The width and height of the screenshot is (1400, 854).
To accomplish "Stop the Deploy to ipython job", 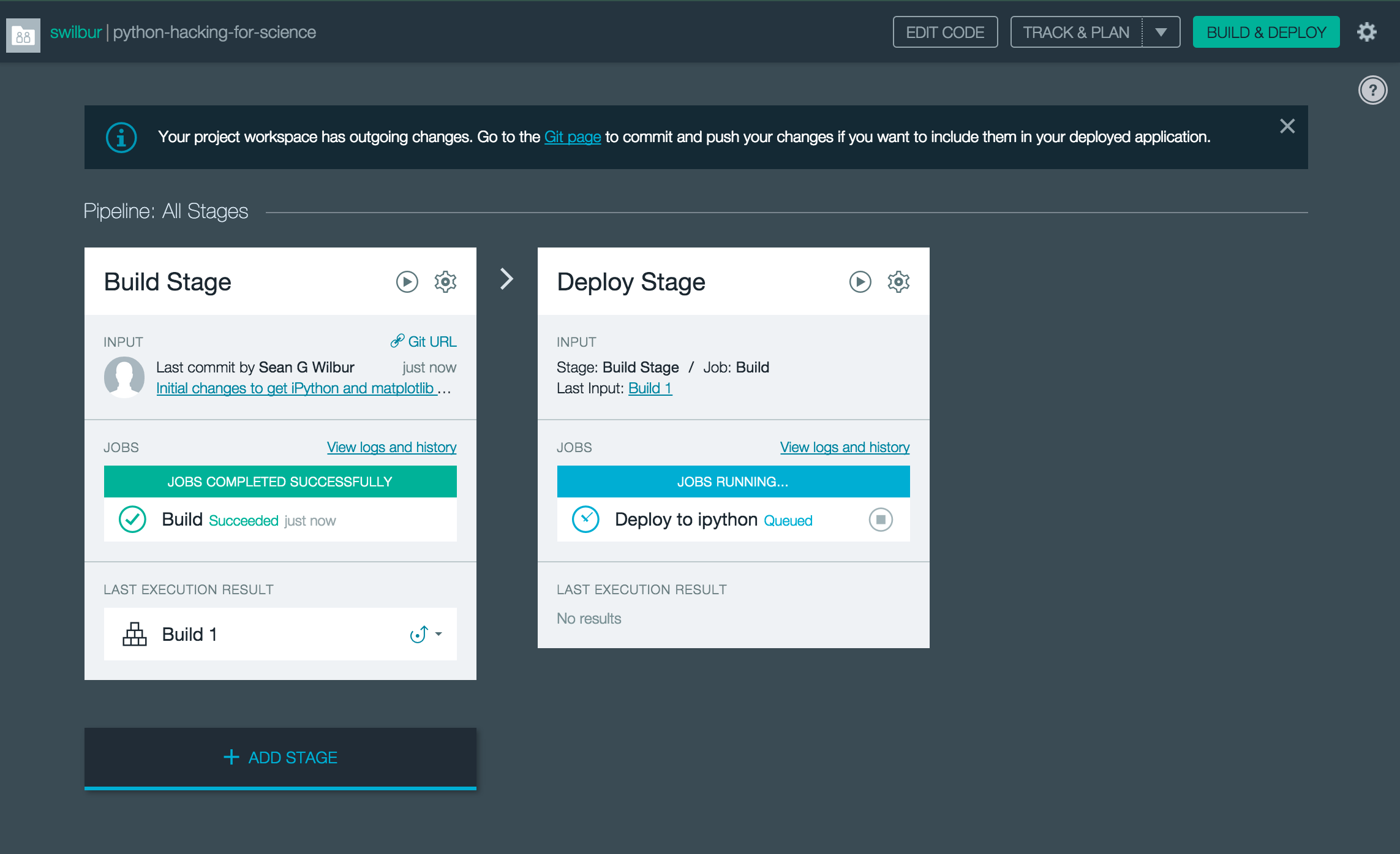I will 881,520.
